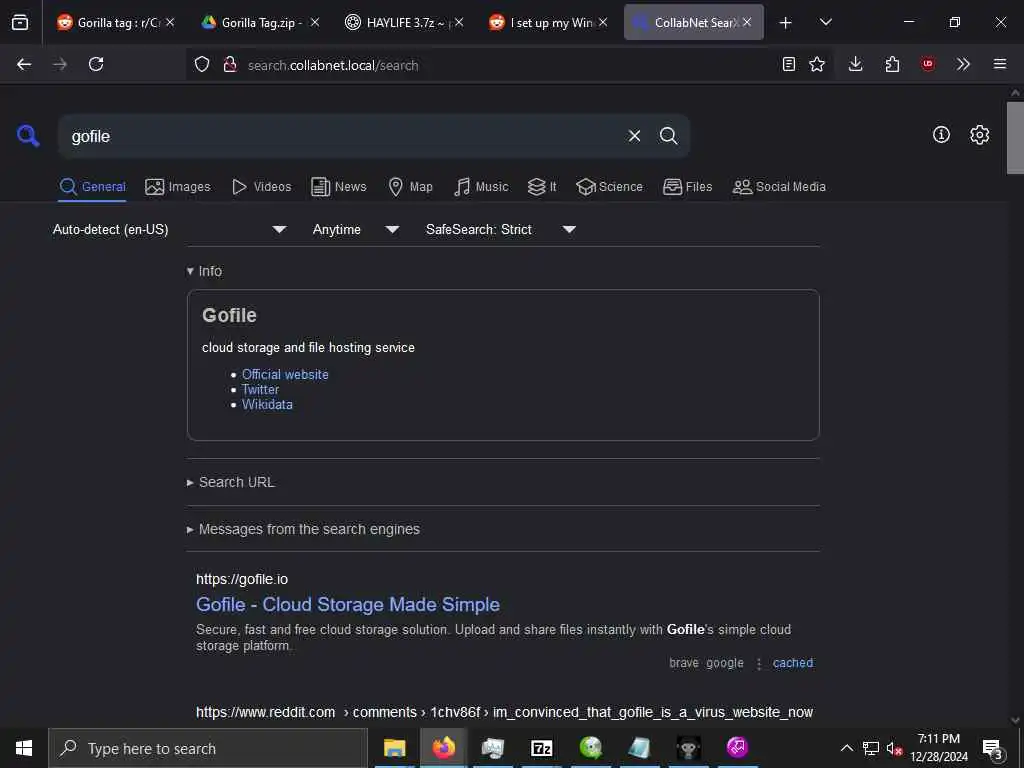This screenshot has height=768, width=1024.
Task: Open a new browser tab
Action: click(x=786, y=23)
